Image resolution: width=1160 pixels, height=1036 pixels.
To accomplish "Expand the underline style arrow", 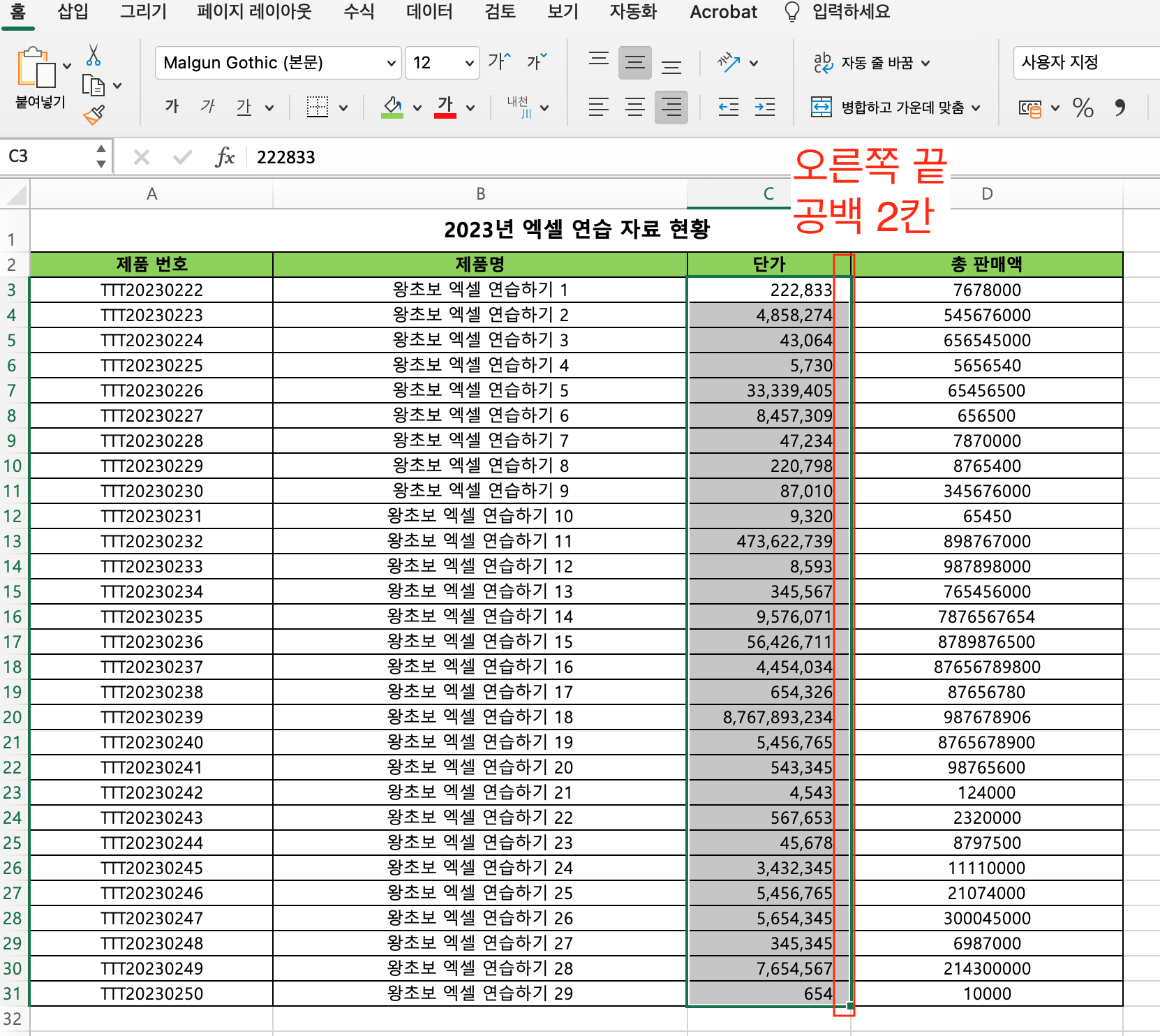I will click(x=269, y=108).
